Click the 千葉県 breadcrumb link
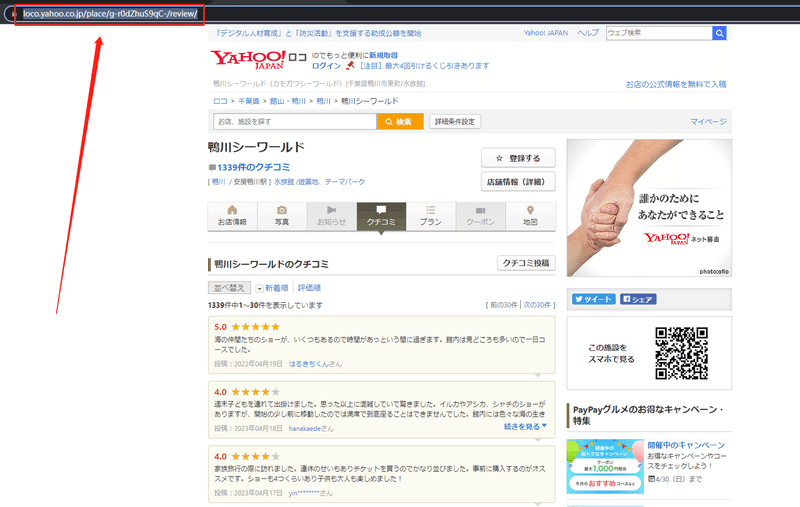Screen dimensions: 800x507 click(x=249, y=101)
